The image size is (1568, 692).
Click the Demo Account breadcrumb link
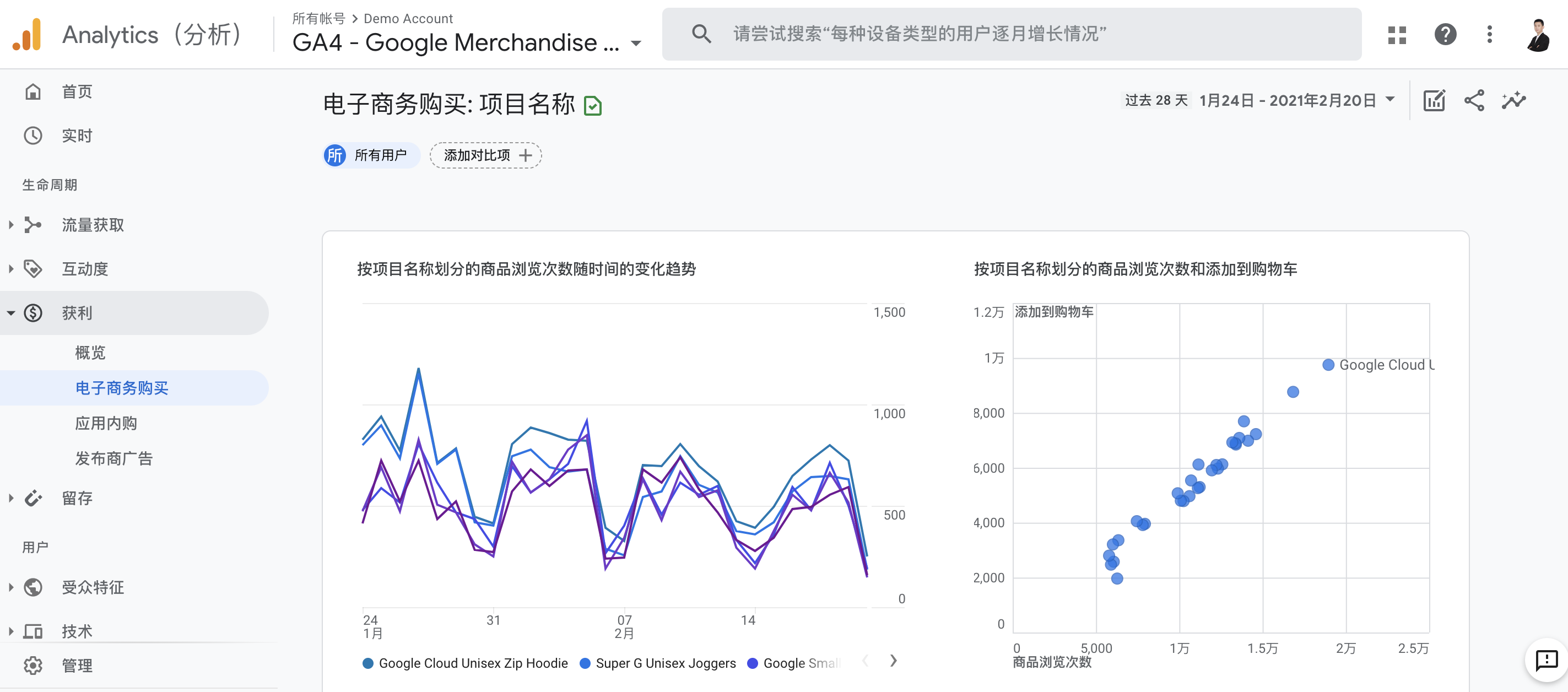pos(408,18)
